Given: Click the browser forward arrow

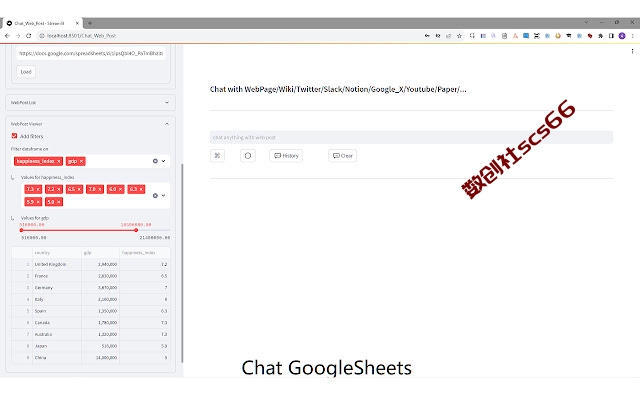Looking at the screenshot, I should [x=18, y=36].
